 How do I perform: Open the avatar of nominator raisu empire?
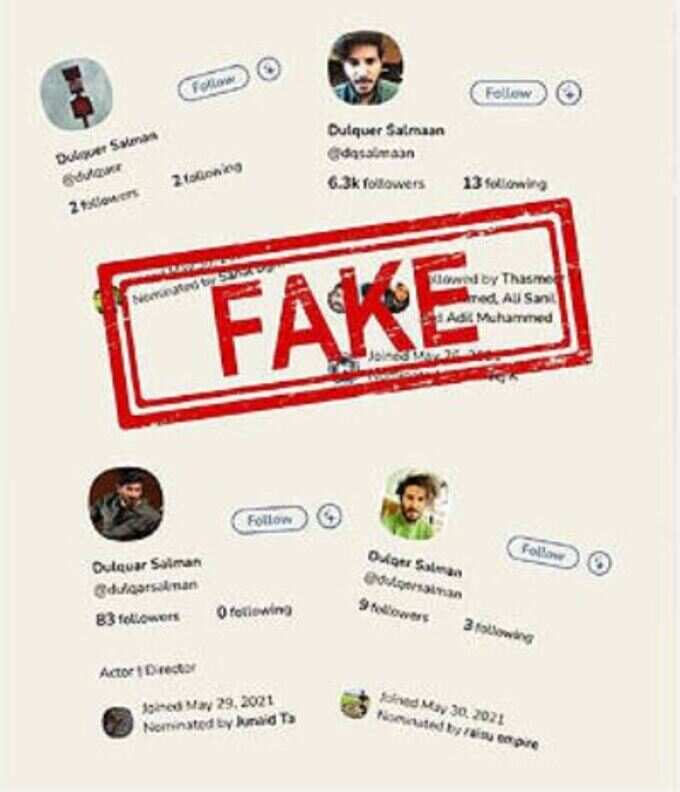tap(355, 704)
